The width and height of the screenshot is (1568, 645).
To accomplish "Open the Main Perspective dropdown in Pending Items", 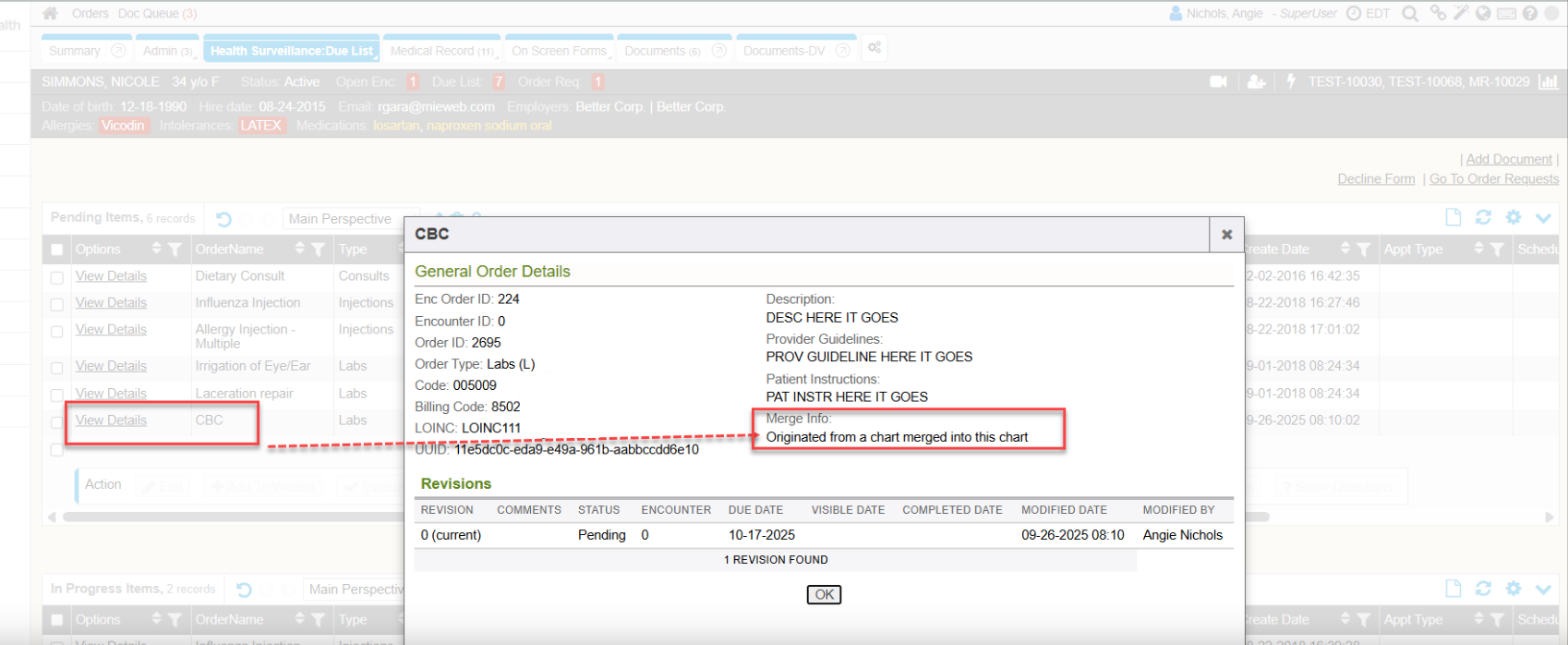I will [342, 219].
